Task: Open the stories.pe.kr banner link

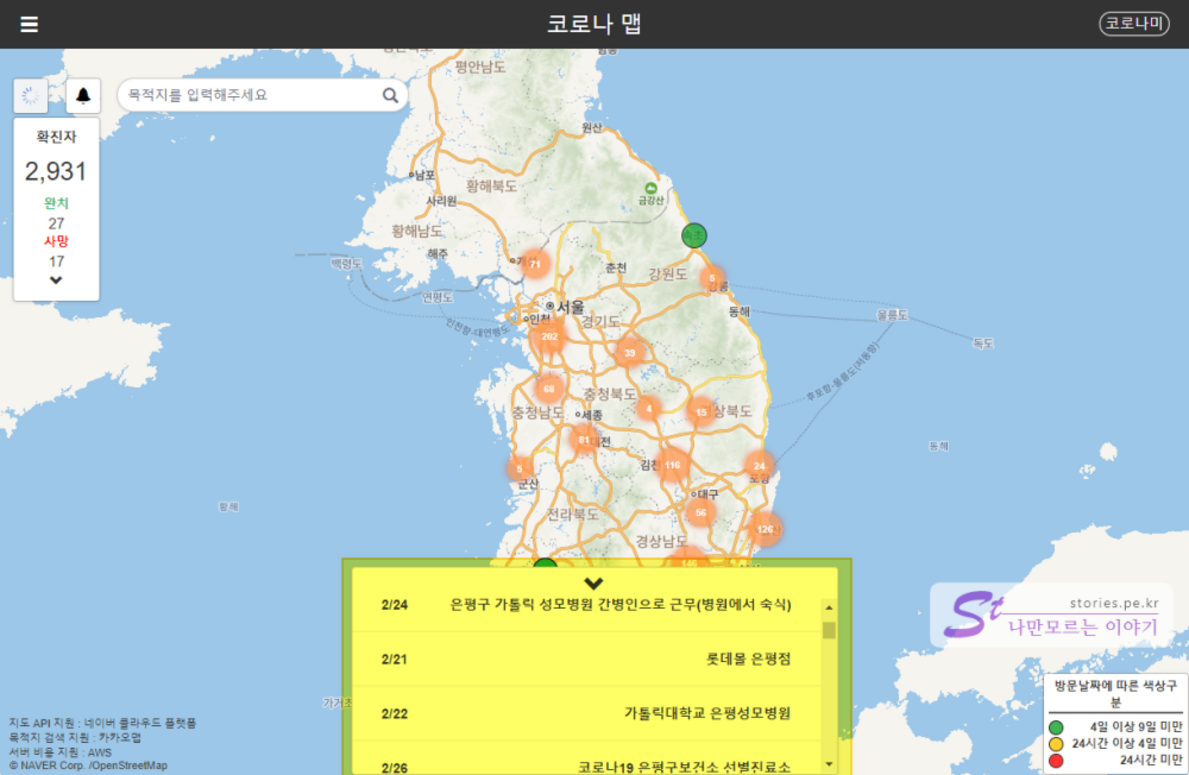Action: [1050, 615]
